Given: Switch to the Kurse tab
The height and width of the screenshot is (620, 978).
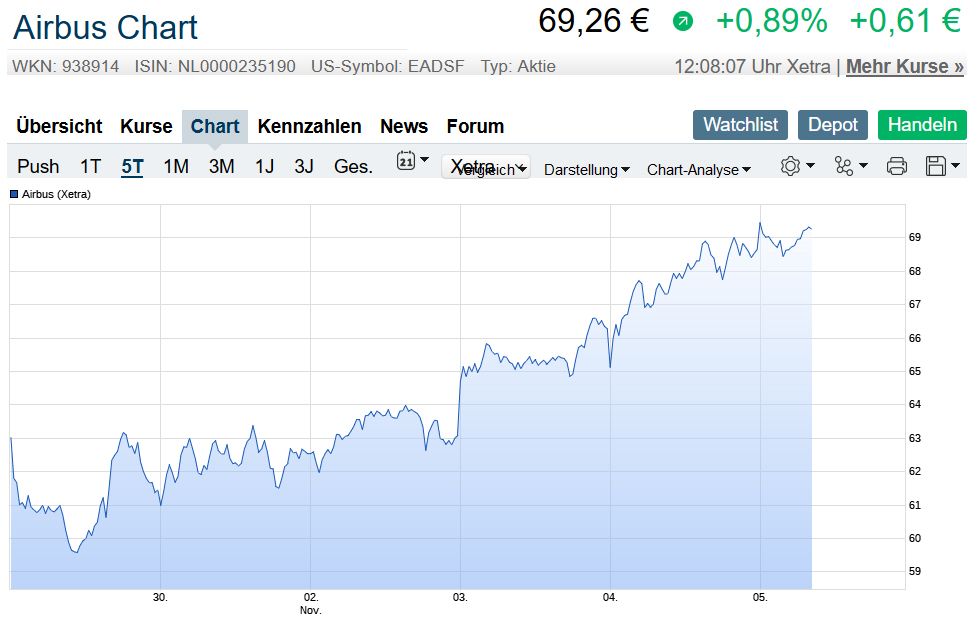Looking at the screenshot, I should pos(146,126).
